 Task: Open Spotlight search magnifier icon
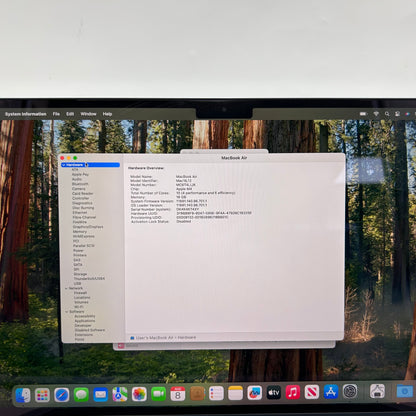pyautogui.click(x=387, y=114)
